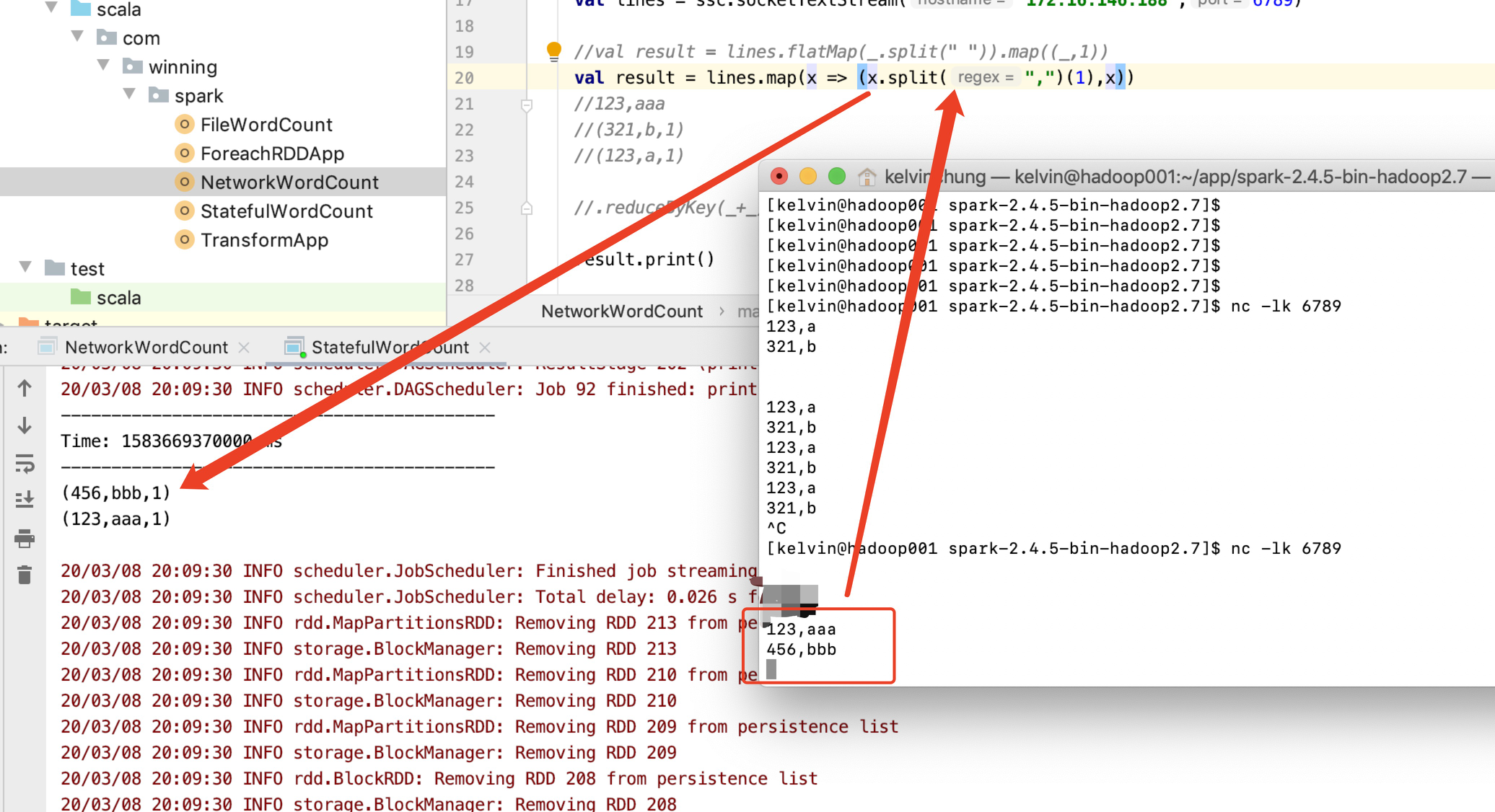Select StatefulWordCount in project tree

[286, 211]
